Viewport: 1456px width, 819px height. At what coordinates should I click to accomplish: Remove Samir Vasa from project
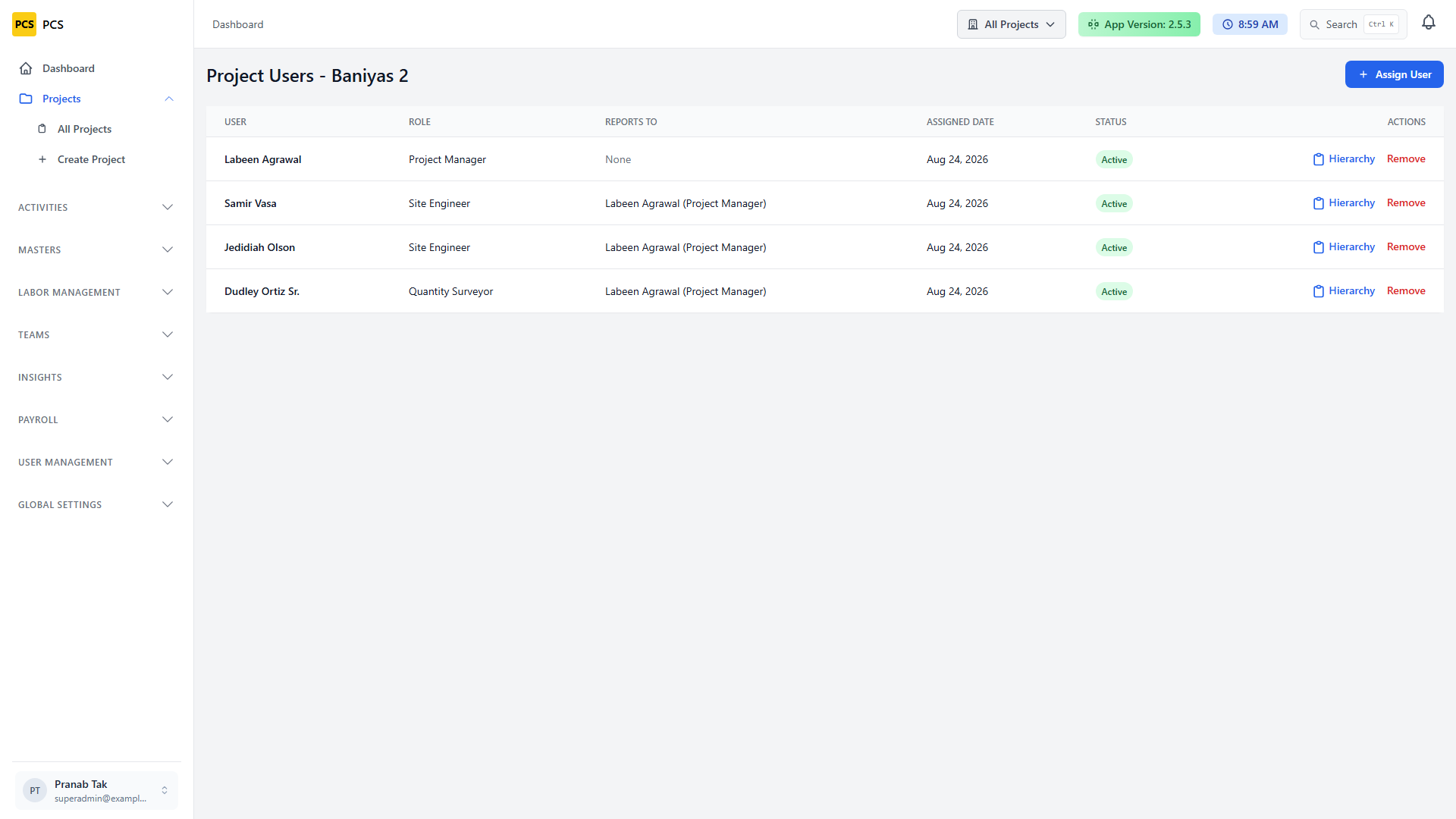coord(1406,203)
